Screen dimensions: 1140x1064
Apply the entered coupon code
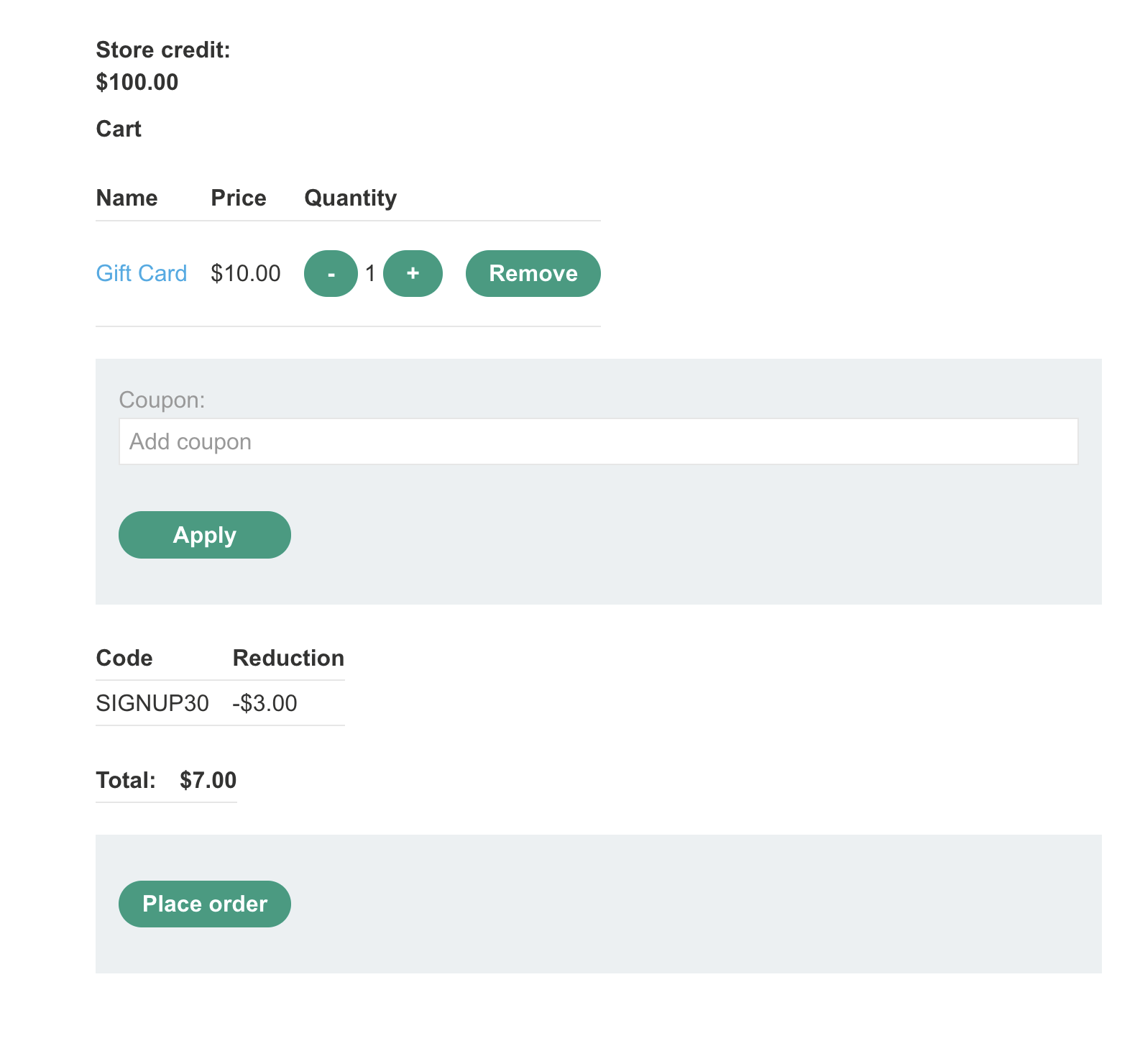point(204,535)
